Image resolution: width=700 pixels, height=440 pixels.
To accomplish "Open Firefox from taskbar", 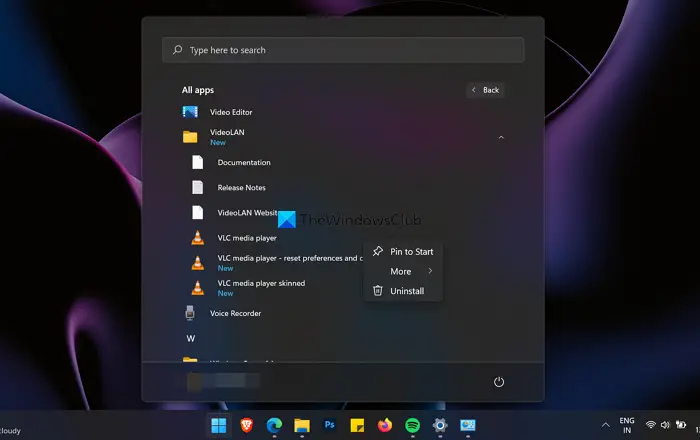I will click(385, 425).
